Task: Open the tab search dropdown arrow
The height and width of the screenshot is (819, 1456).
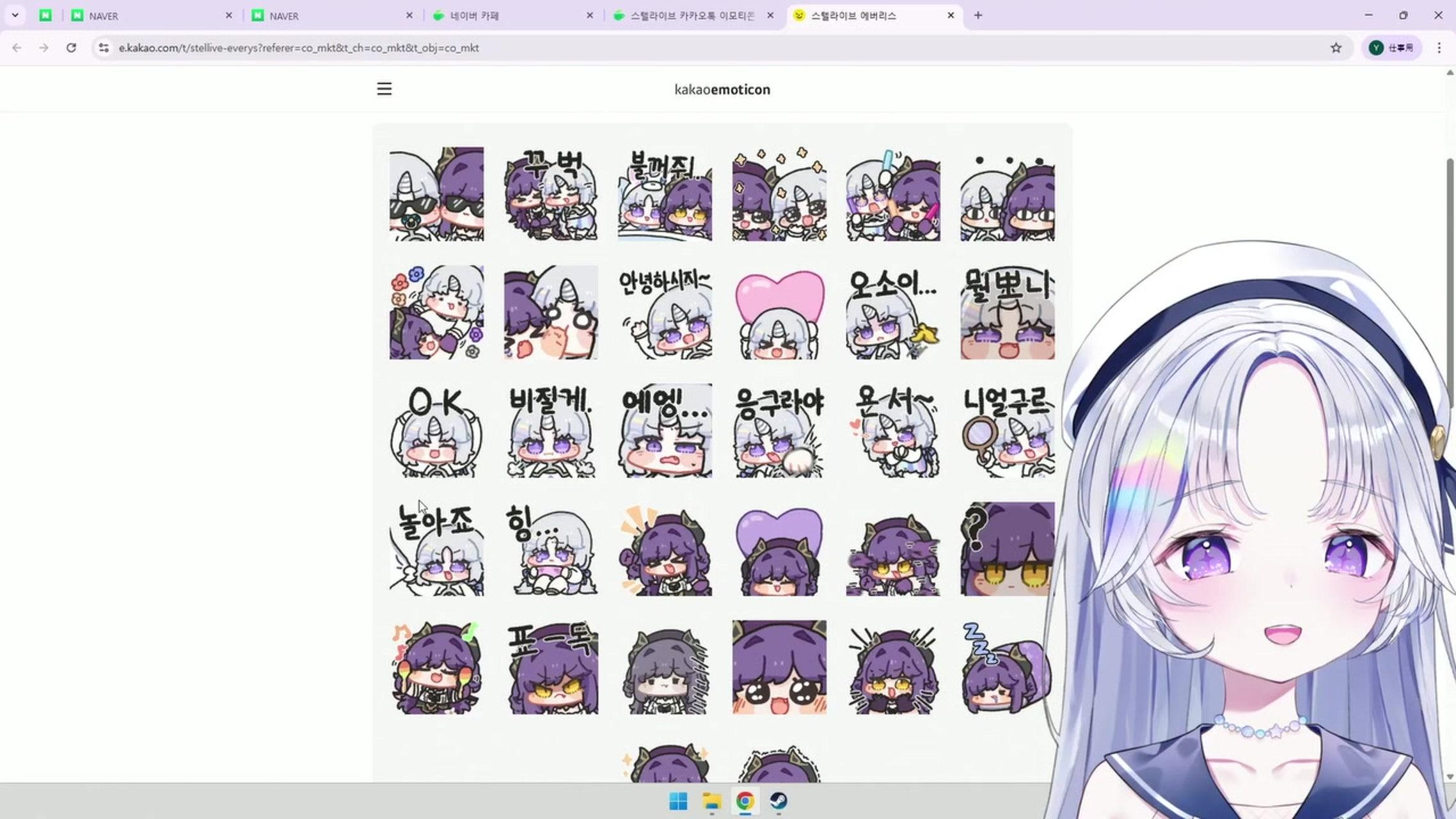Action: (x=15, y=15)
